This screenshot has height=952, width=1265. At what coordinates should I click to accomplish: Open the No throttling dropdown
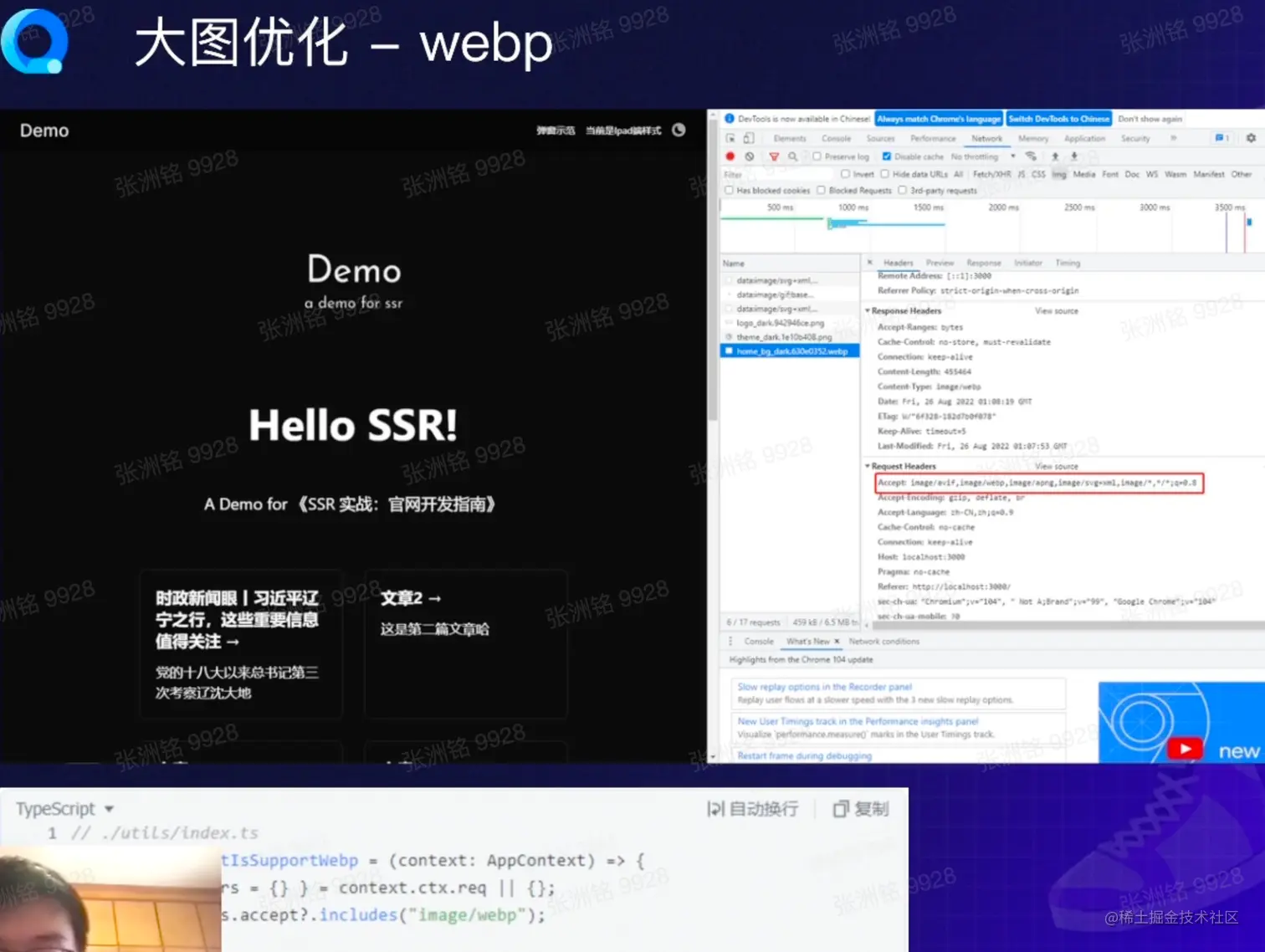pyautogui.click(x=982, y=156)
